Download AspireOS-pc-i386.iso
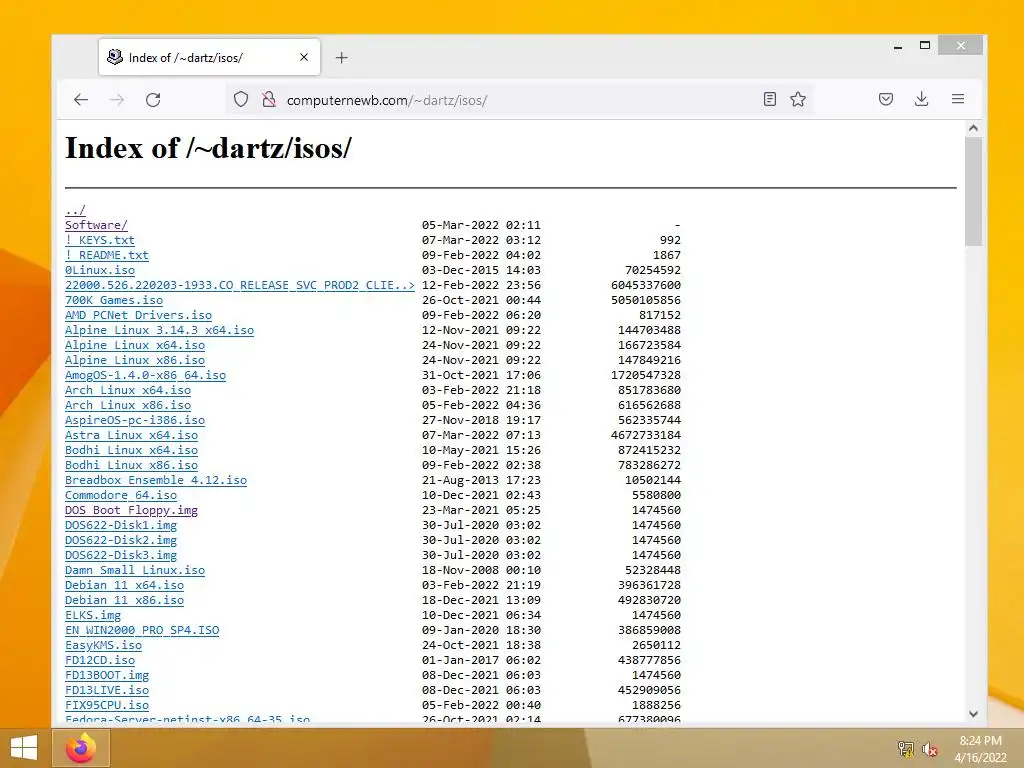The height and width of the screenshot is (768, 1024). [135, 421]
